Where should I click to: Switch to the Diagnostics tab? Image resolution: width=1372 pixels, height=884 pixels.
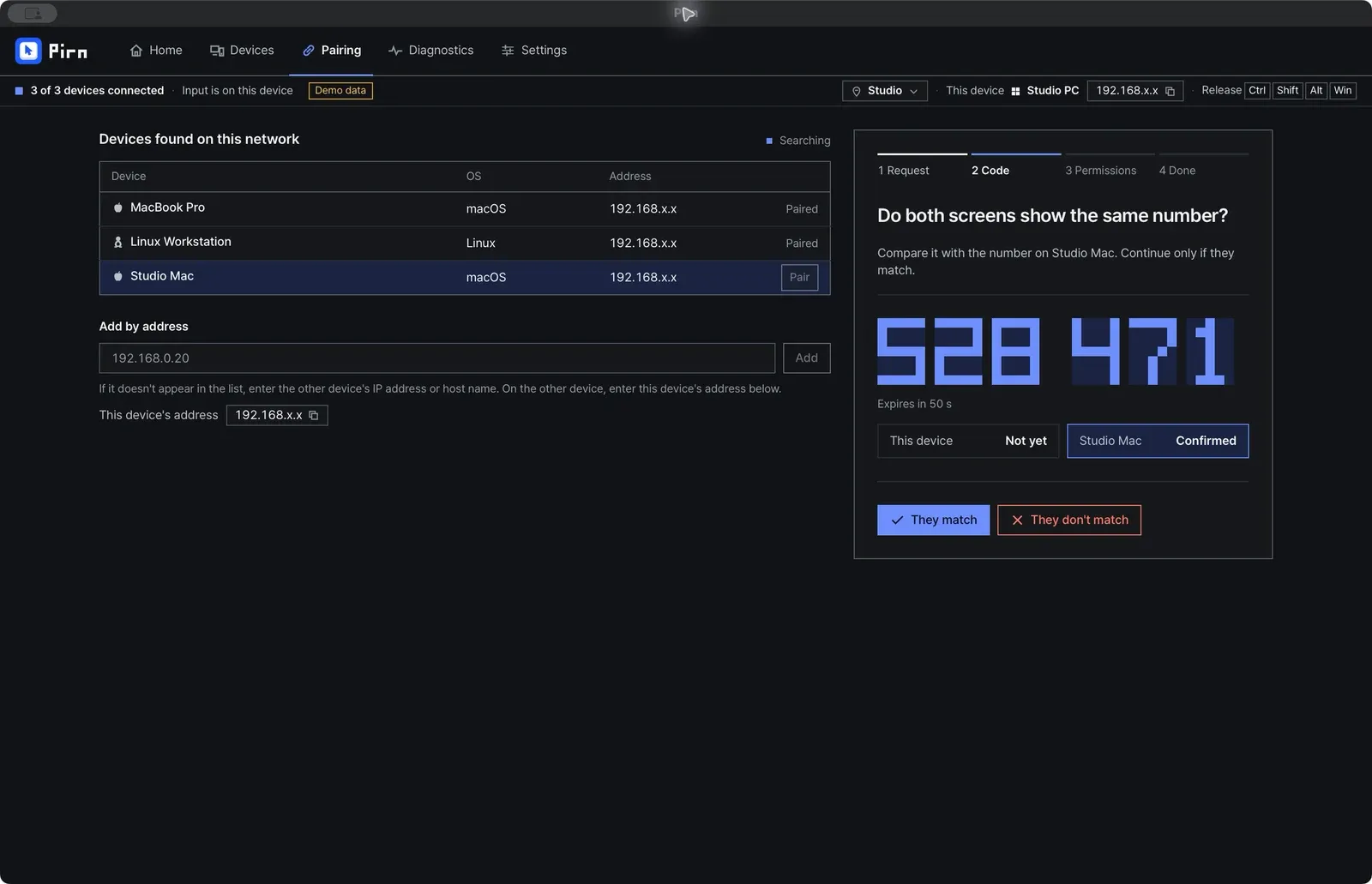pos(430,51)
